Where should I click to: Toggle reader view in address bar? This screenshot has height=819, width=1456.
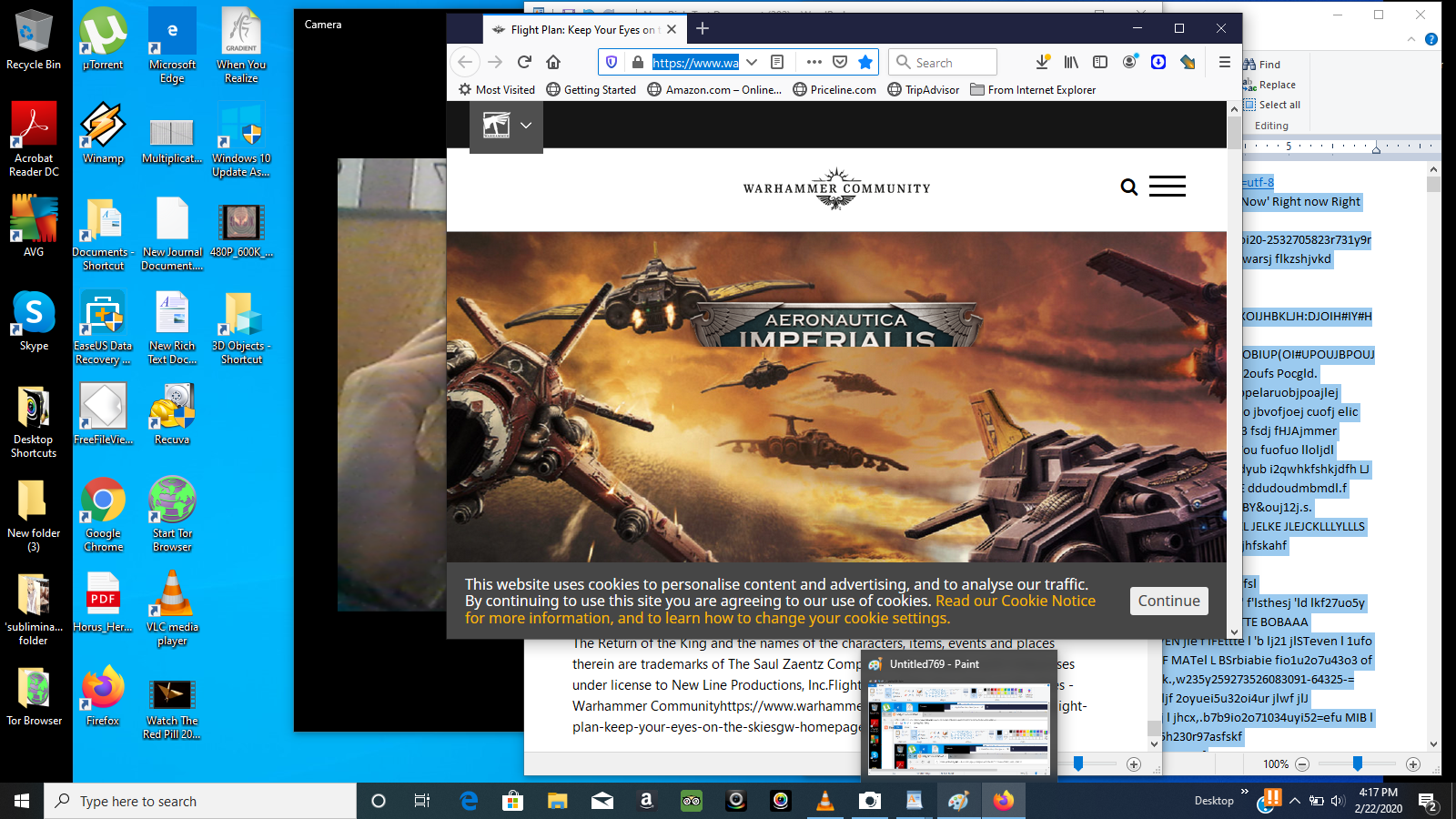(x=777, y=62)
